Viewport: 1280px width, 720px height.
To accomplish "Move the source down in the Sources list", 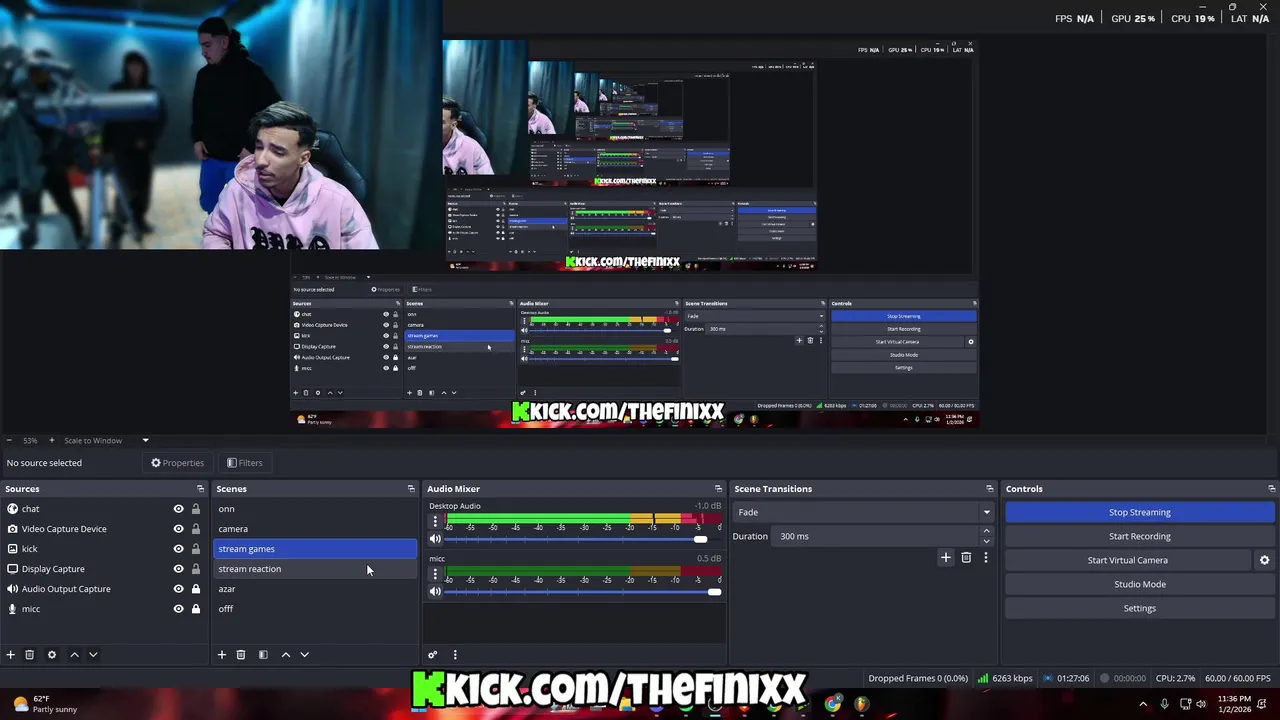I will click(93, 655).
